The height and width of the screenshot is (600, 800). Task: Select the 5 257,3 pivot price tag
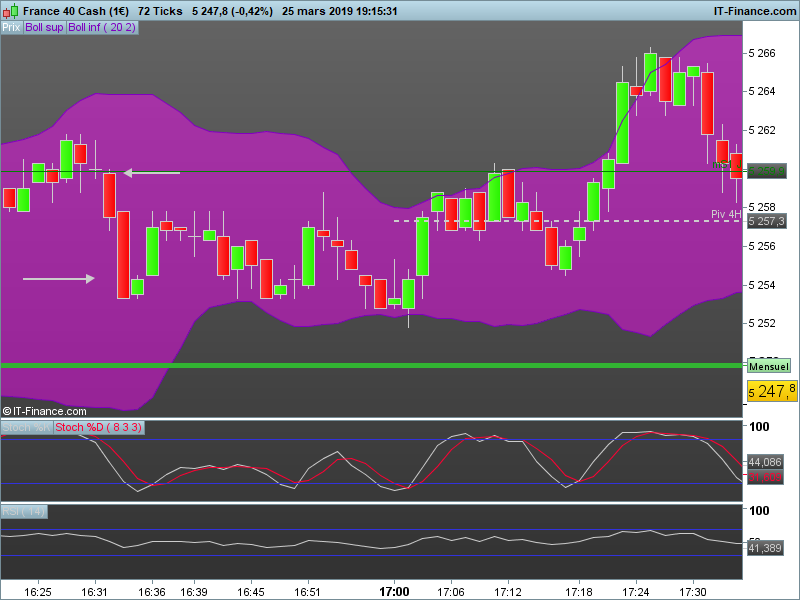point(766,221)
